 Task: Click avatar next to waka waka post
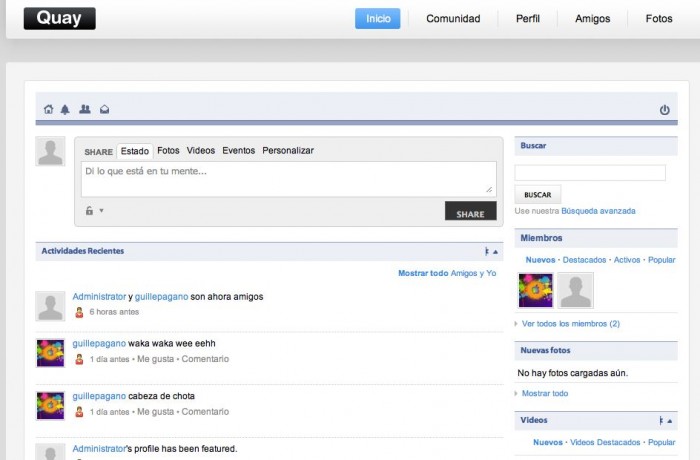click(x=50, y=353)
